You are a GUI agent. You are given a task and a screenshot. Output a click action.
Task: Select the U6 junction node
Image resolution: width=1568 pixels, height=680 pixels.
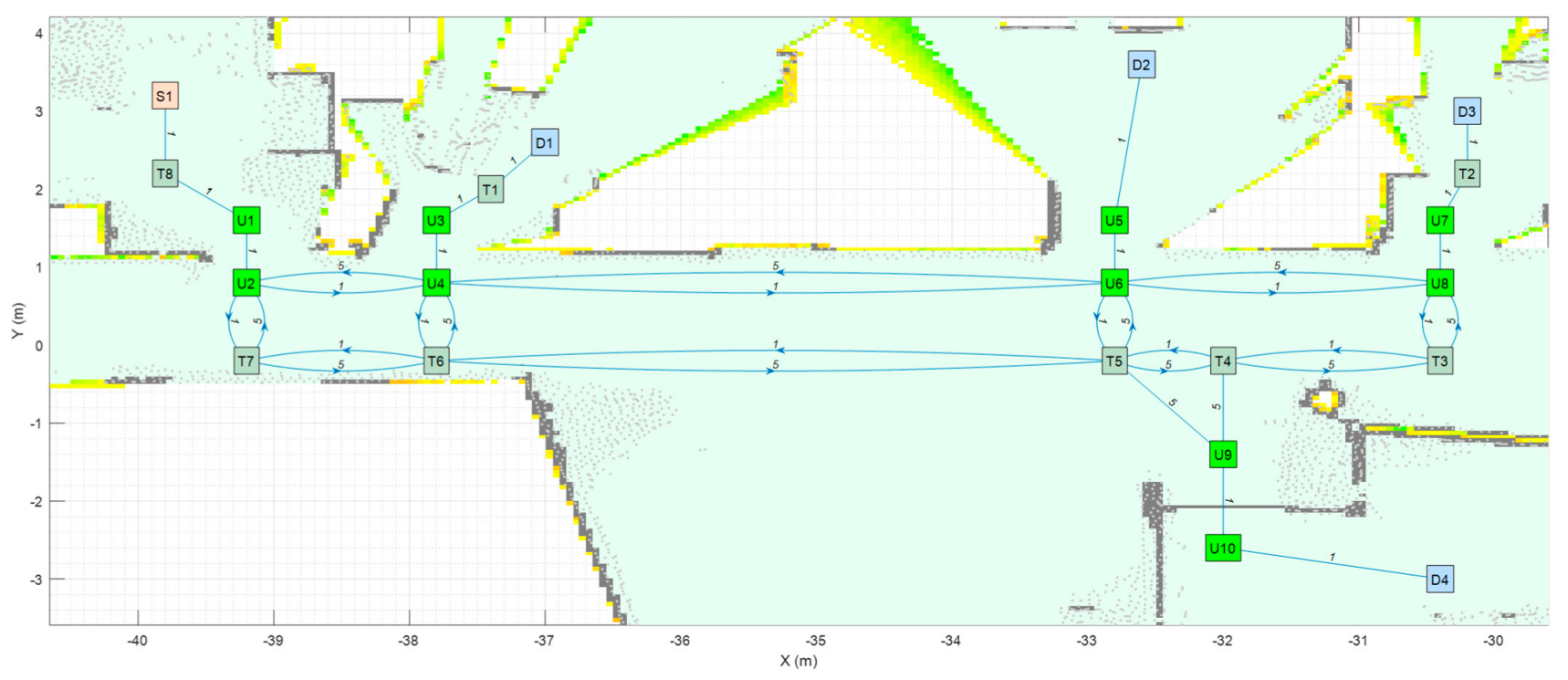click(x=1114, y=283)
